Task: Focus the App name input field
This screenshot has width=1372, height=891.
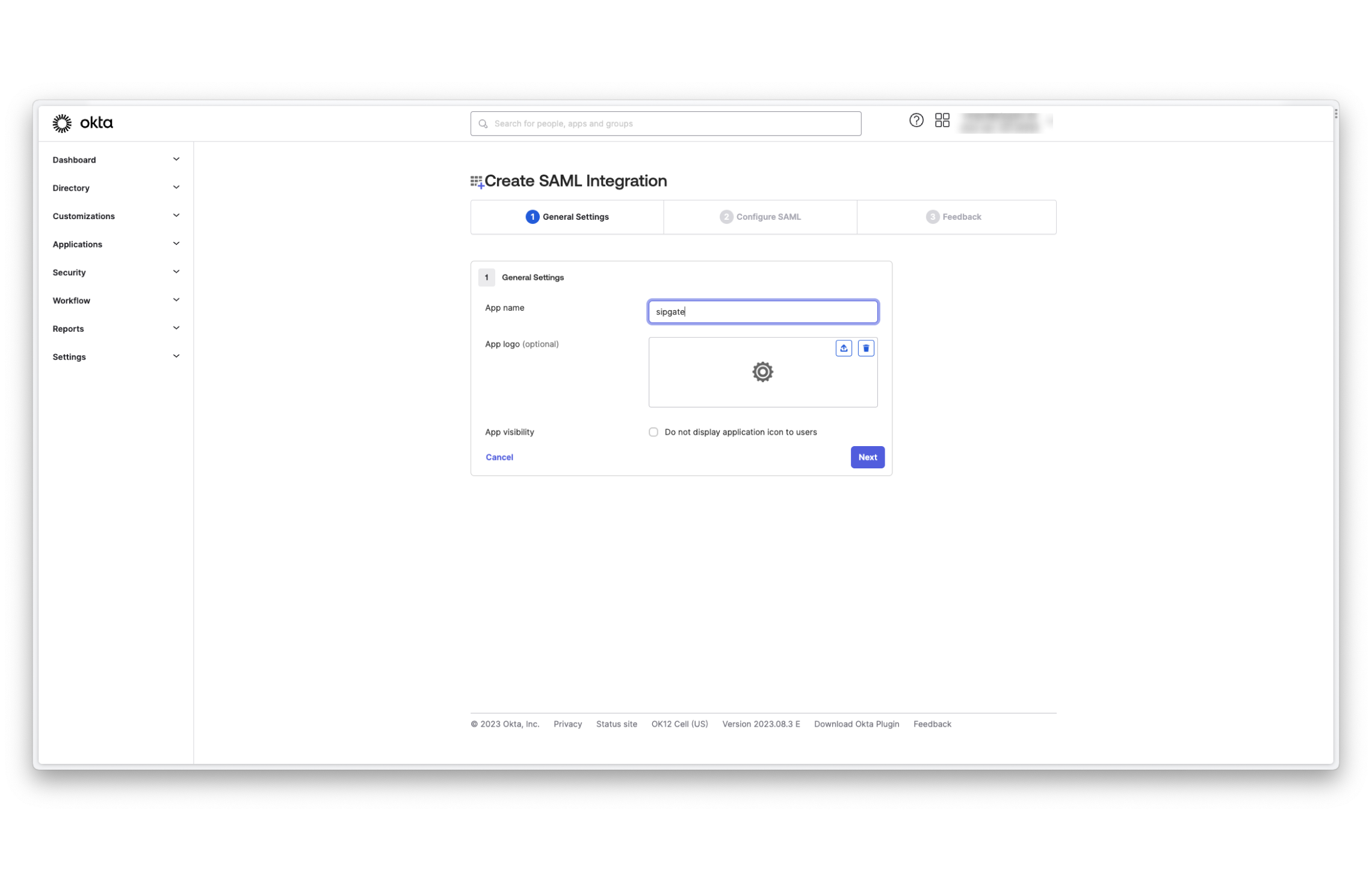Action: [762, 312]
